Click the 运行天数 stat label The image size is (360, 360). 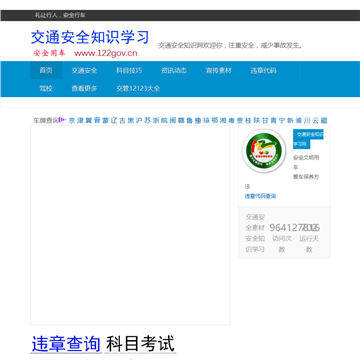coord(309,244)
